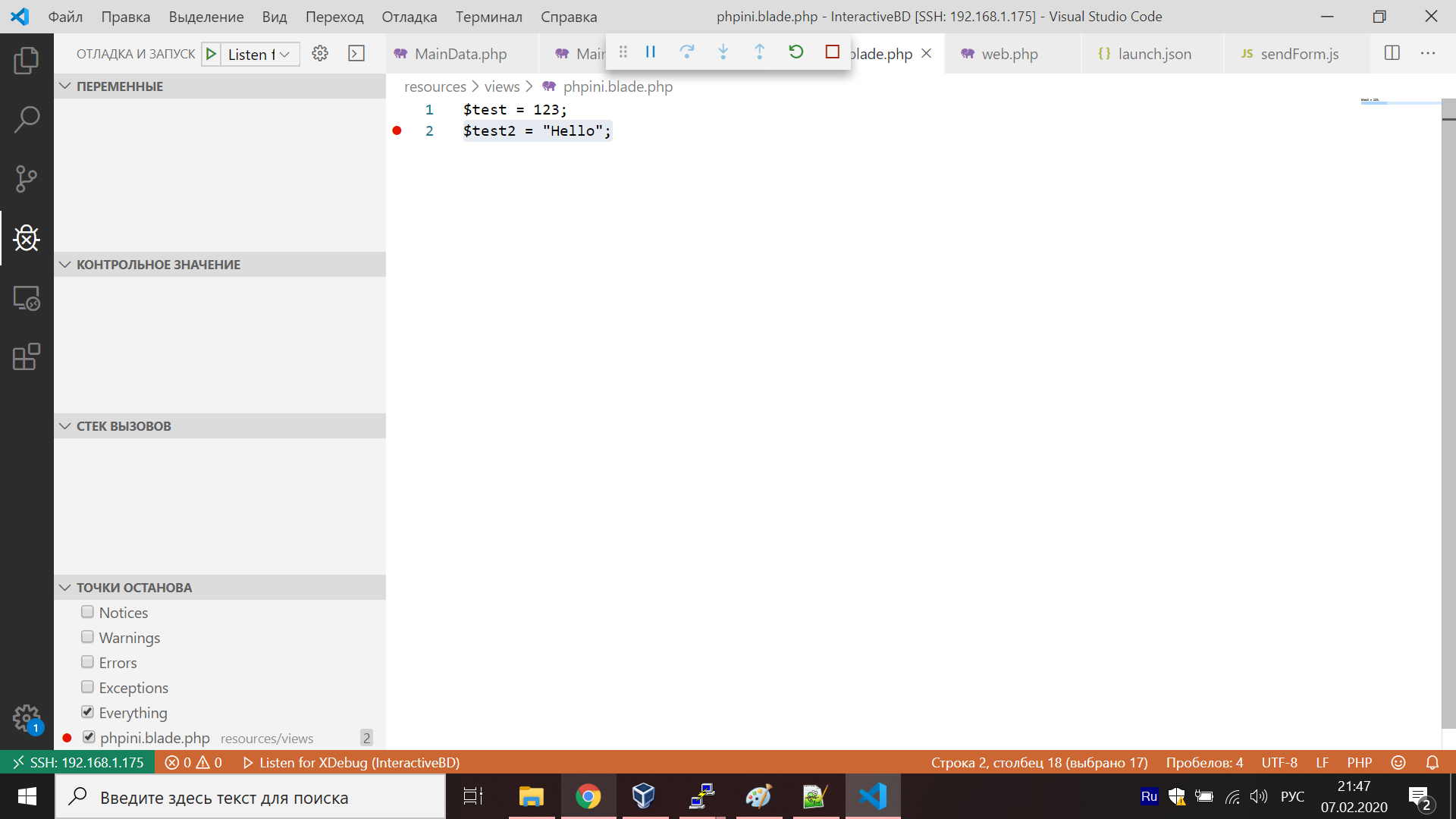Collapse the СТЕК ВЫЗОВОВ section
Screen dimensions: 1456x819
tap(220, 426)
